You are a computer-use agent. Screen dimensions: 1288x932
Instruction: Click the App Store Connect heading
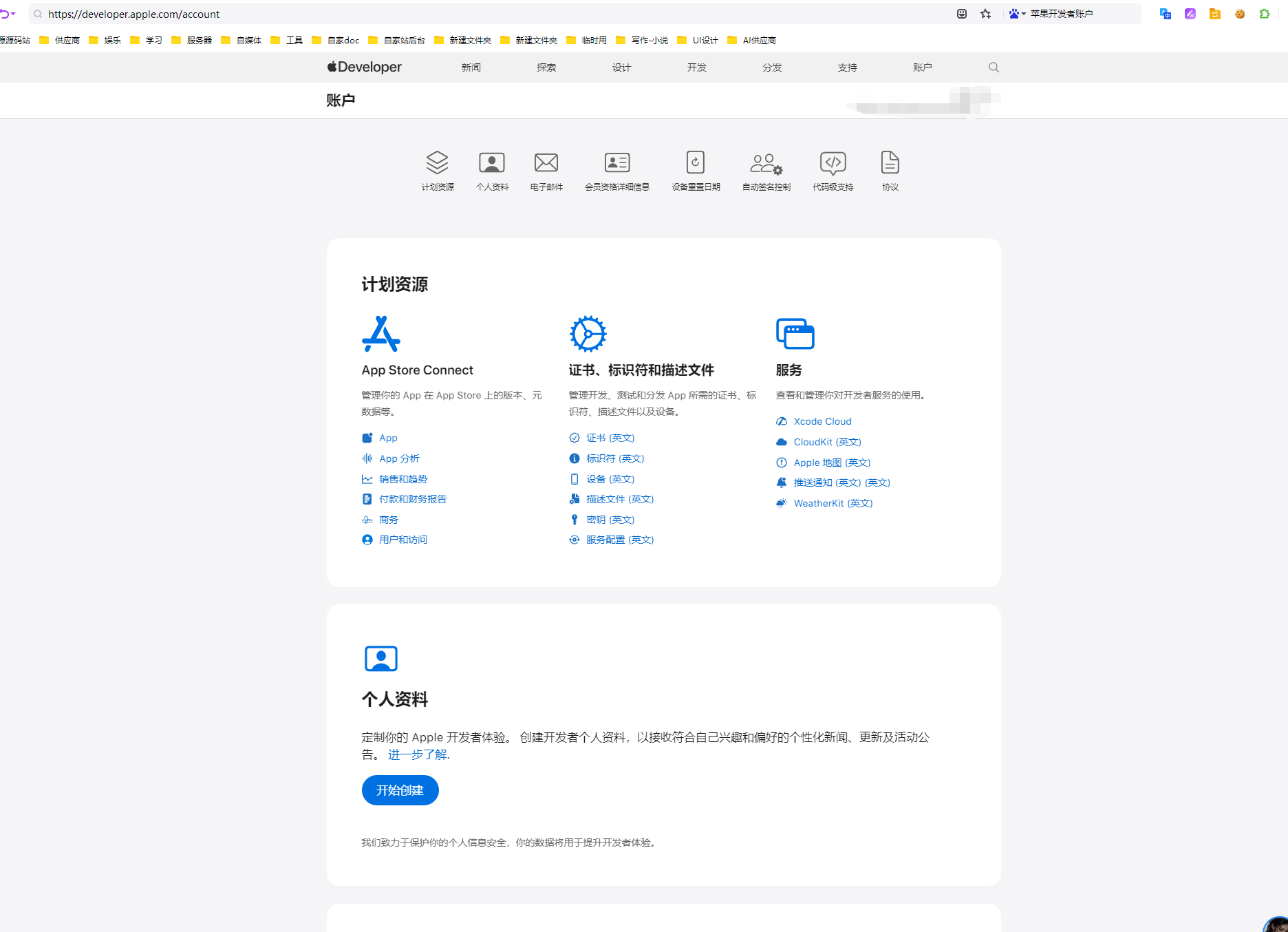[418, 370]
